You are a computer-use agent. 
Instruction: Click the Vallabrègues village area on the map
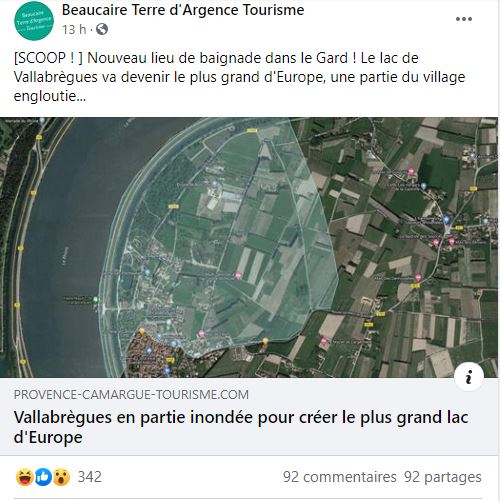pyautogui.click(x=152, y=355)
